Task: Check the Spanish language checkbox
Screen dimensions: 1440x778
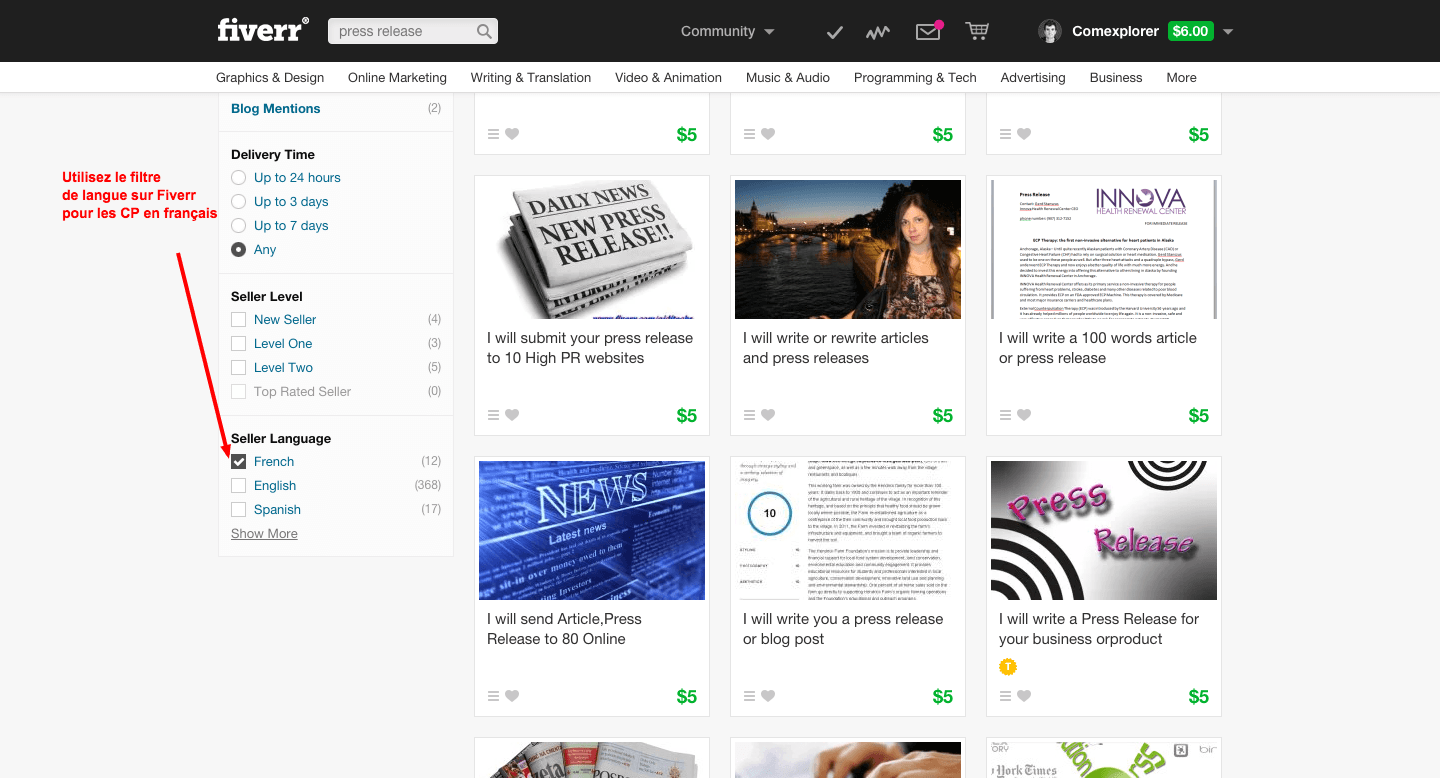Action: [x=238, y=509]
